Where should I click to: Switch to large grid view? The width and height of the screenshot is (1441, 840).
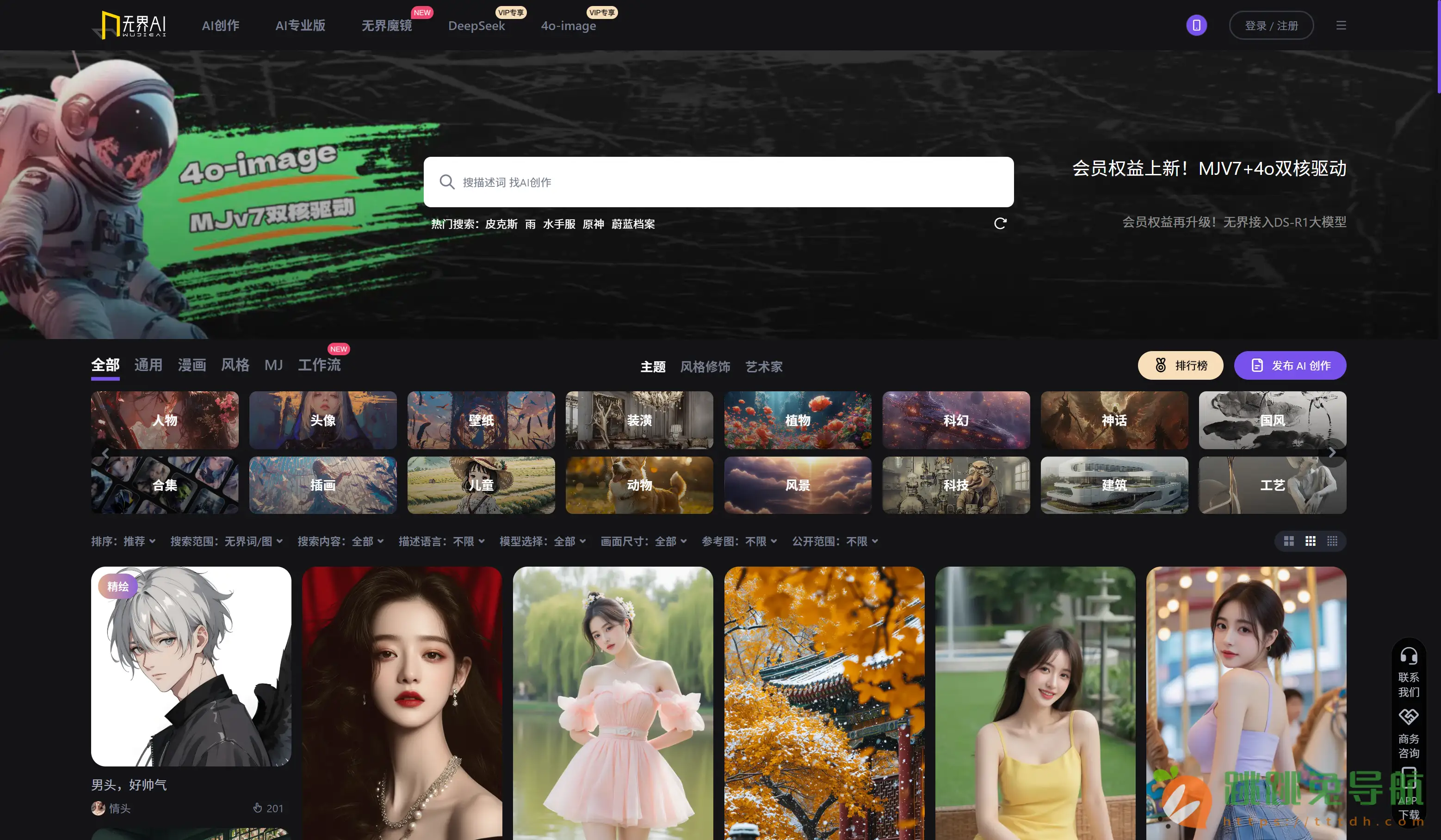[1289, 541]
